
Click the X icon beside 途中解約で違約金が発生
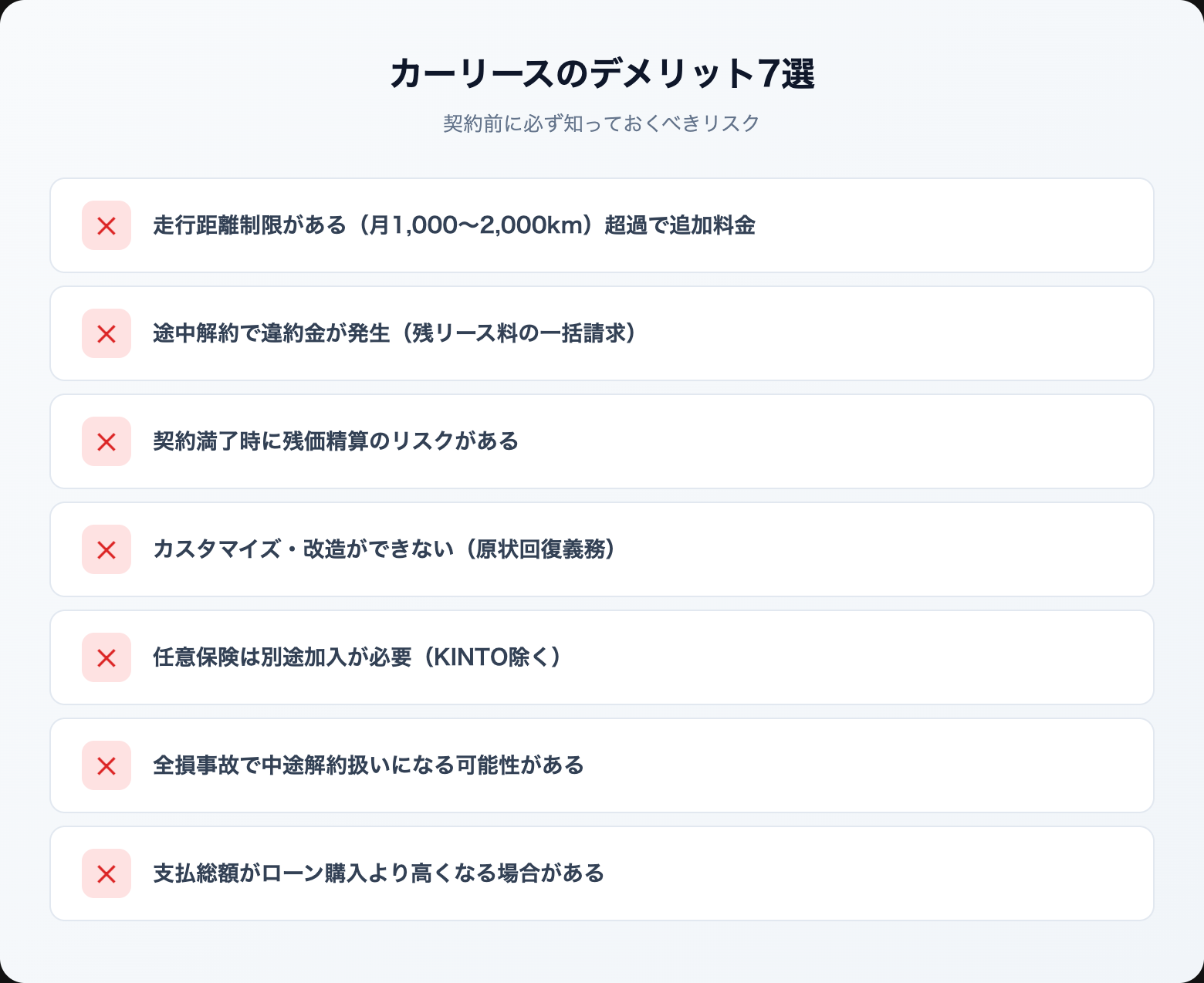(x=107, y=334)
